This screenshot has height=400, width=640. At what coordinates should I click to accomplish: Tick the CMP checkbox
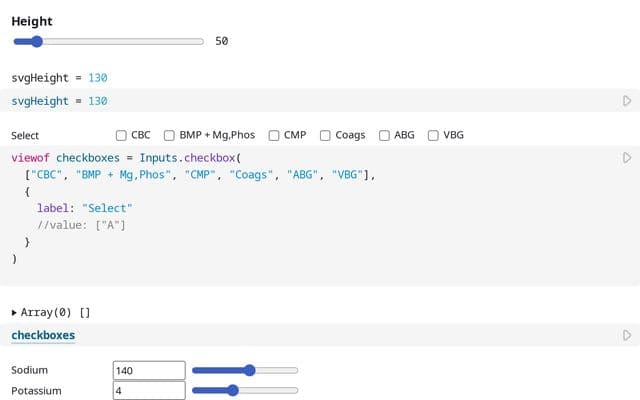point(274,135)
